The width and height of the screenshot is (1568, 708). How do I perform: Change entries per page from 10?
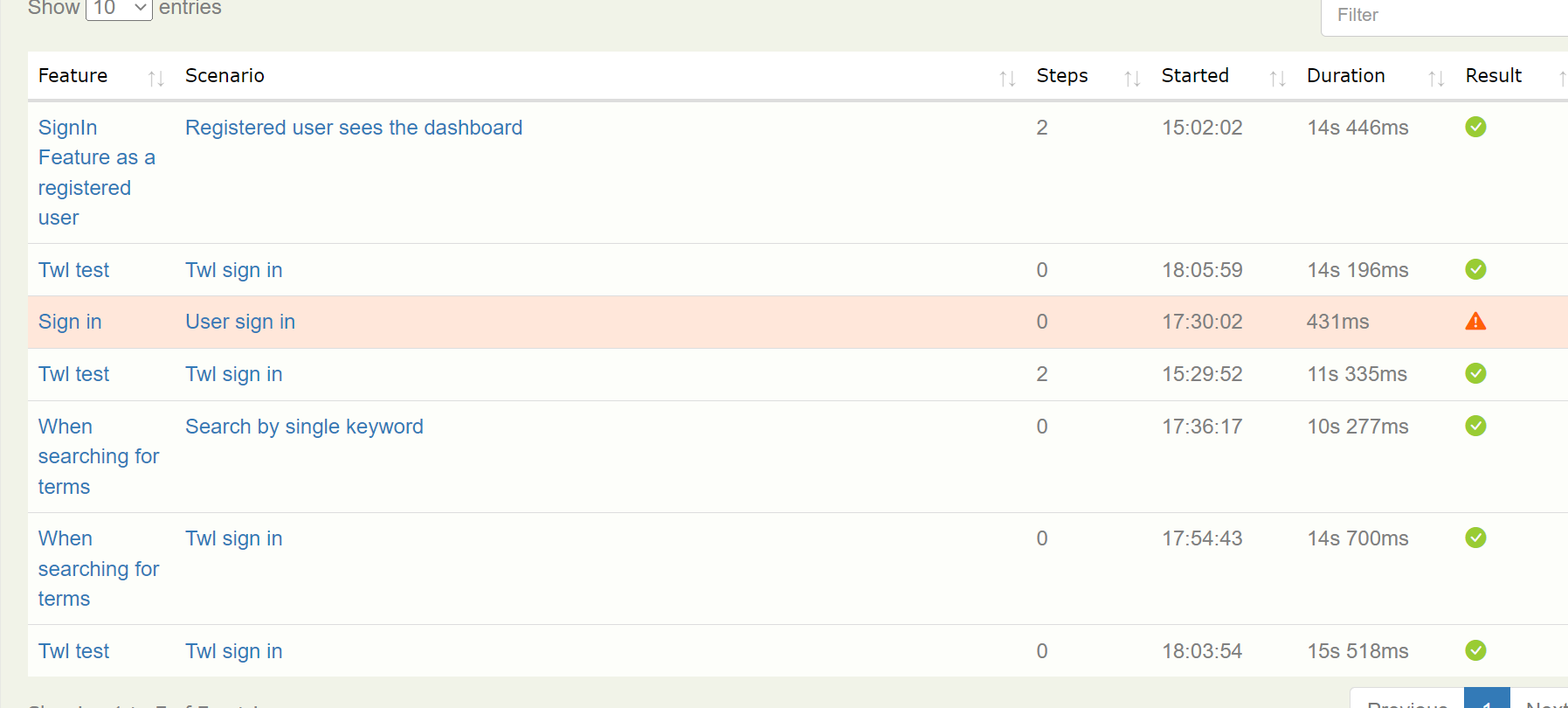(118, 9)
